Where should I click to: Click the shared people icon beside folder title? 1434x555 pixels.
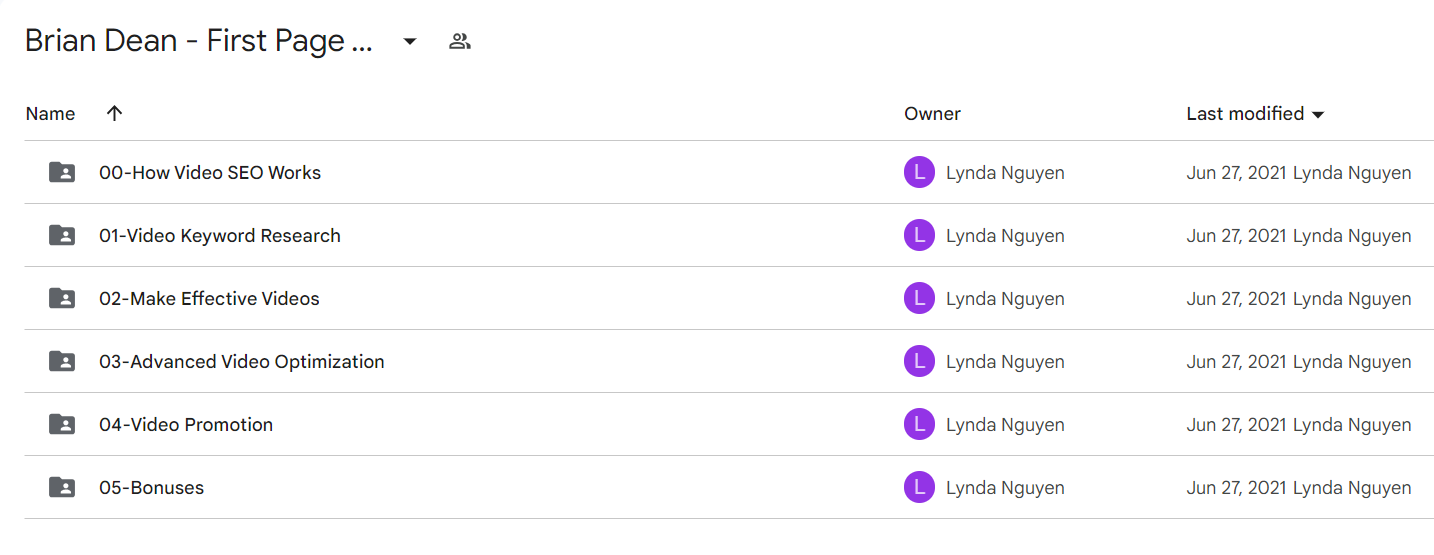pyautogui.click(x=460, y=41)
